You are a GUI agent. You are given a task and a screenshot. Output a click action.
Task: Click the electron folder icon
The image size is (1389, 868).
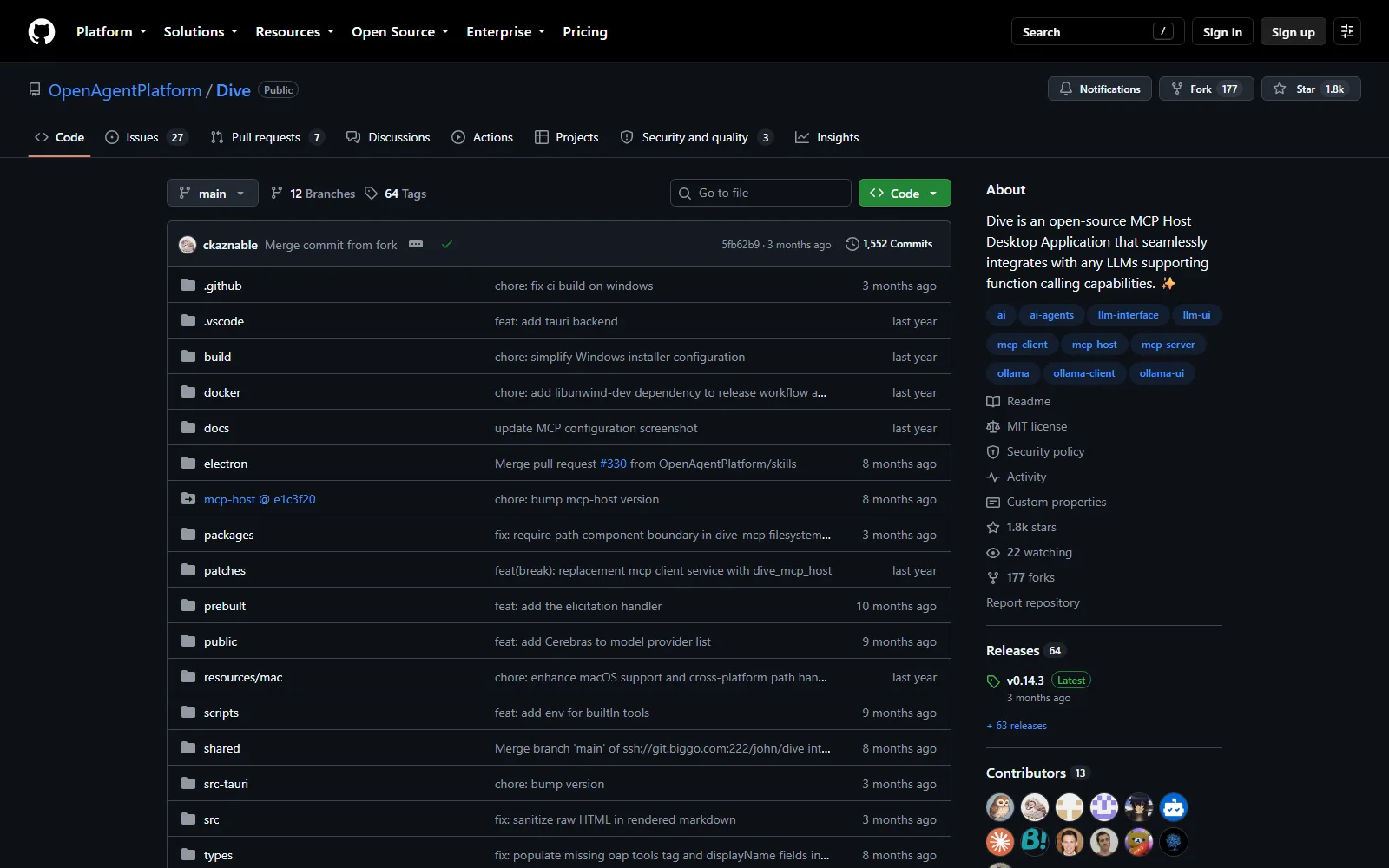coord(188,464)
